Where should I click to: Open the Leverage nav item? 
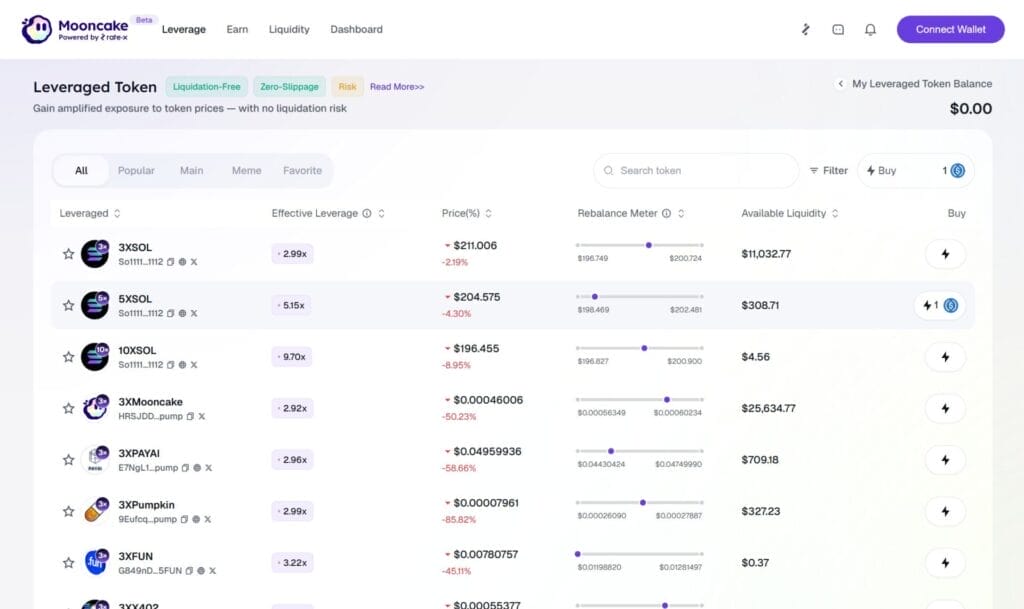click(x=184, y=29)
